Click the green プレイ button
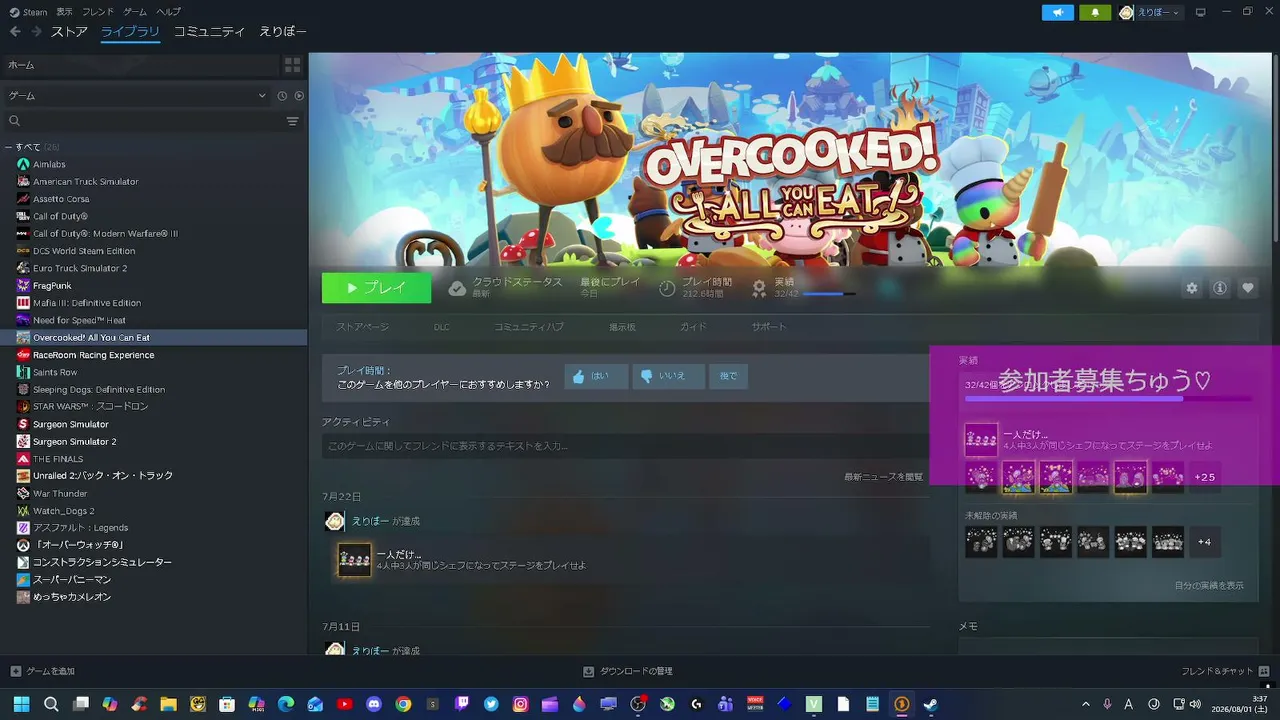The width and height of the screenshot is (1280, 720). [376, 288]
